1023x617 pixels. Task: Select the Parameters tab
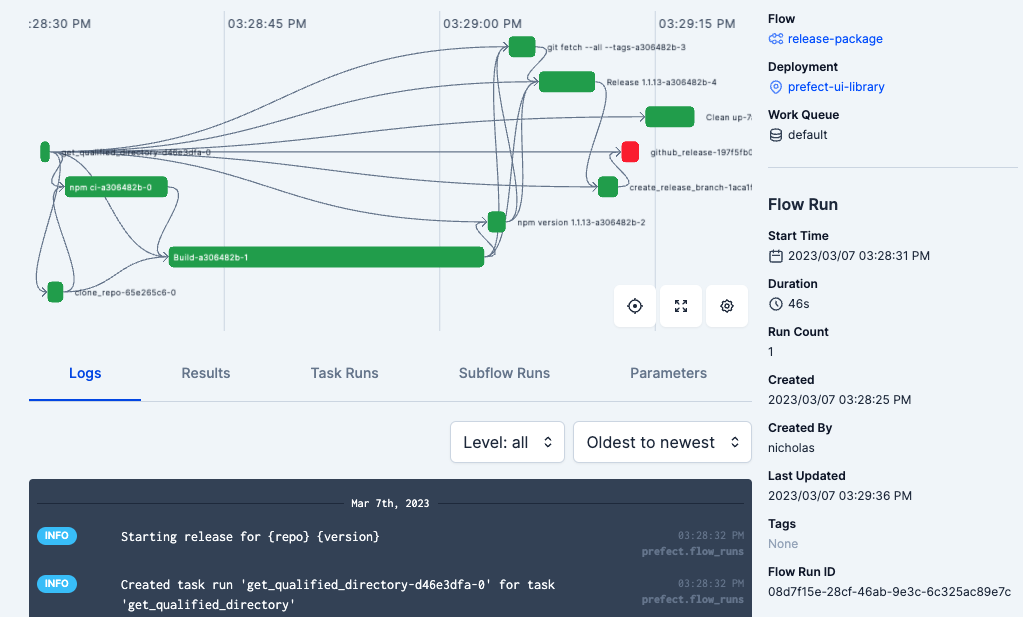point(668,373)
